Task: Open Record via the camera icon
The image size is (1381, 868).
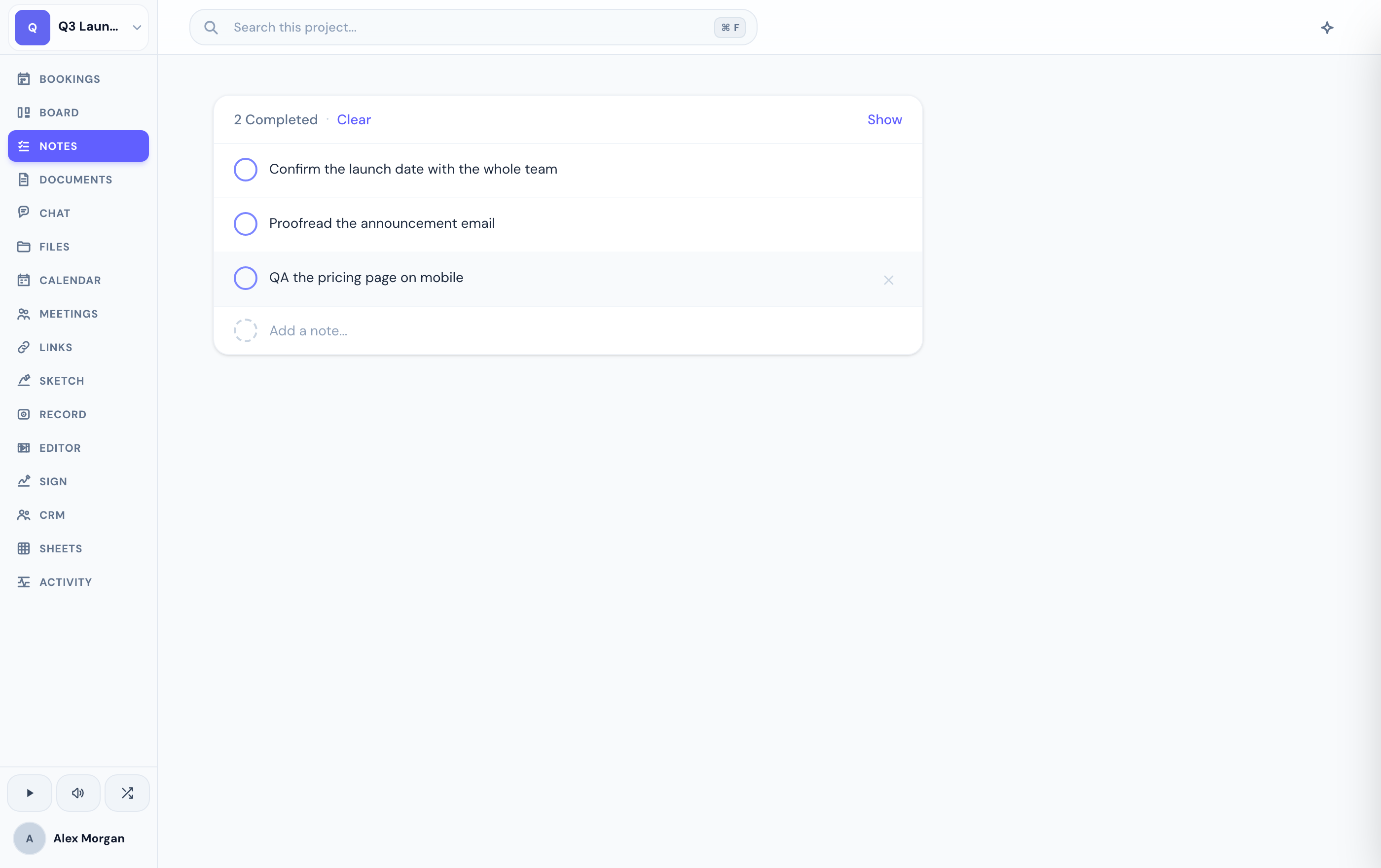Action: (x=24, y=414)
